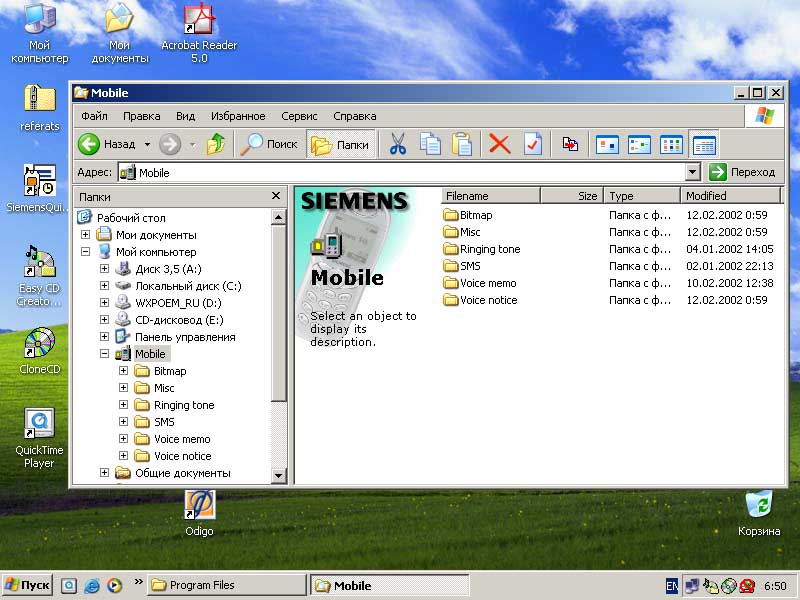Collapse Мой компьютер tree node
800x600 pixels.
(85, 252)
